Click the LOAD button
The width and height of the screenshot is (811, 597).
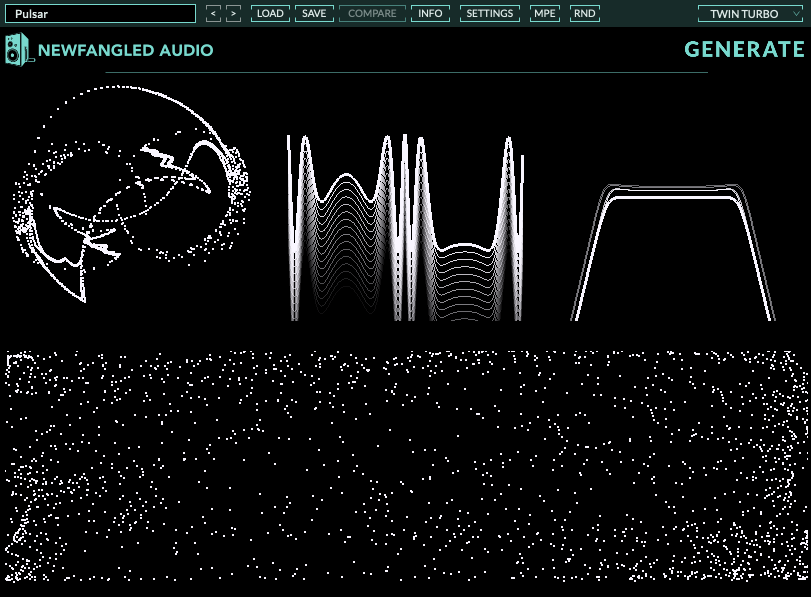click(x=269, y=14)
